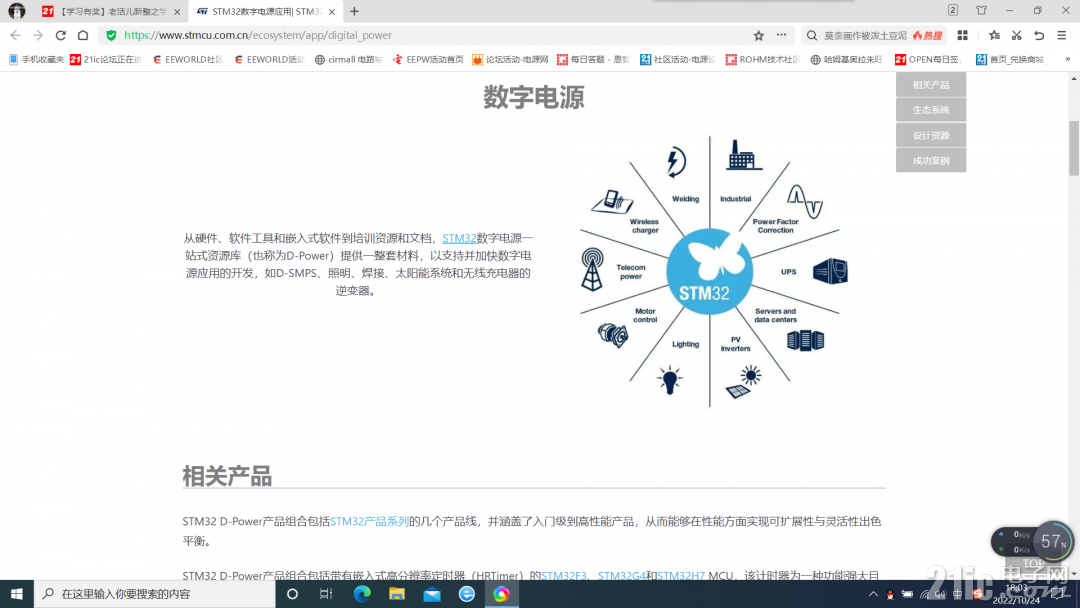Open the browser home page

click(x=83, y=35)
